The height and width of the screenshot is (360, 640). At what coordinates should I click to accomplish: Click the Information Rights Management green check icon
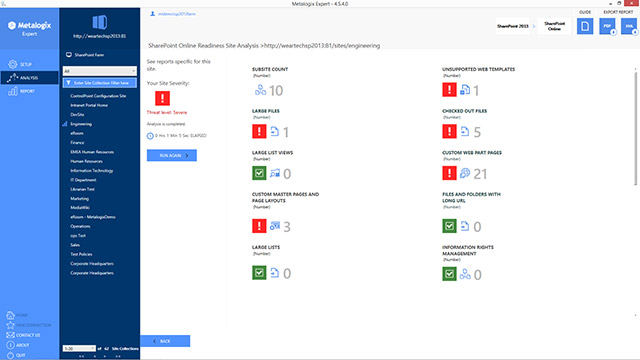(449, 273)
